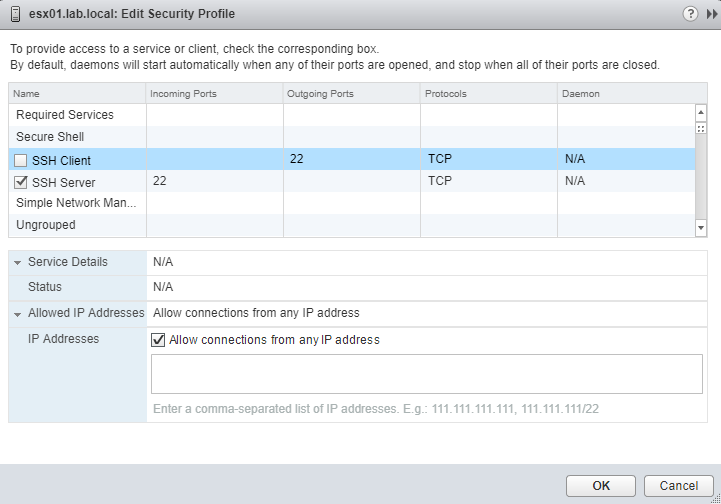This screenshot has width=721, height=504.
Task: Uncheck the SSH Server checkbox
Action: [x=21, y=183]
